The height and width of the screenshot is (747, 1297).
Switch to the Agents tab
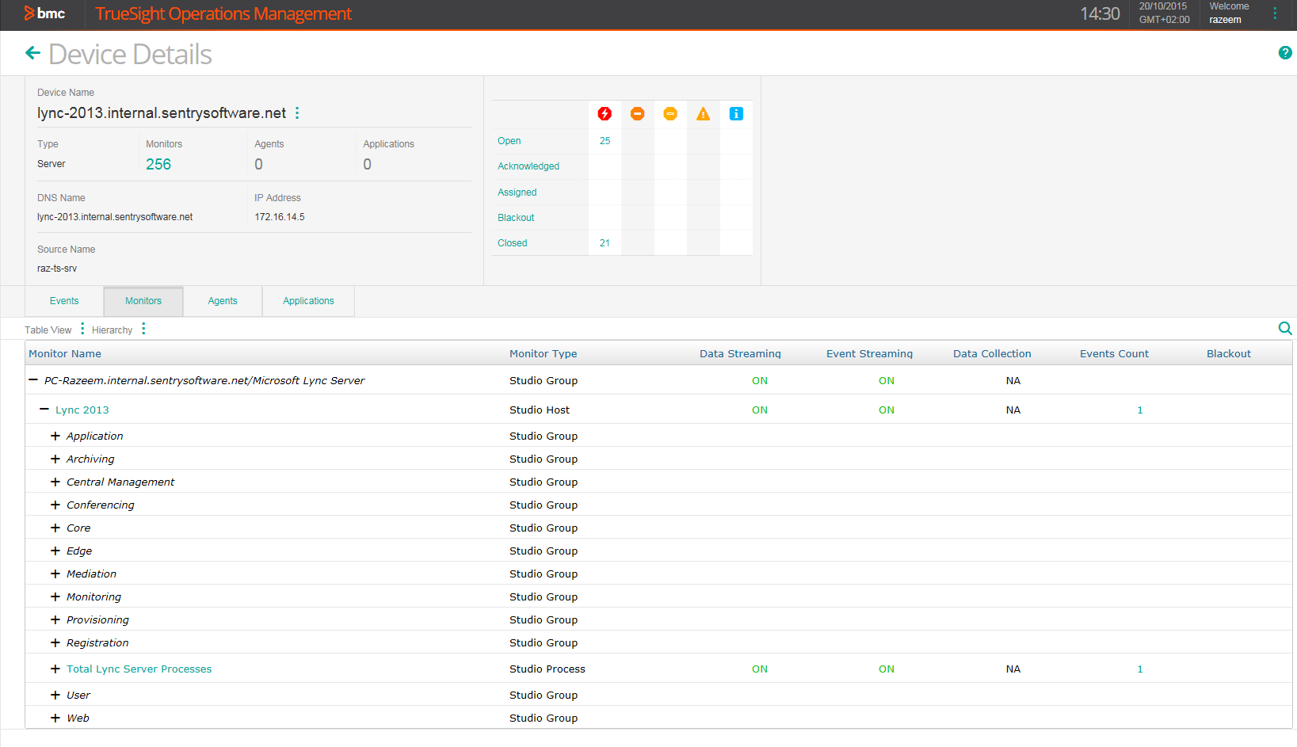coord(222,301)
